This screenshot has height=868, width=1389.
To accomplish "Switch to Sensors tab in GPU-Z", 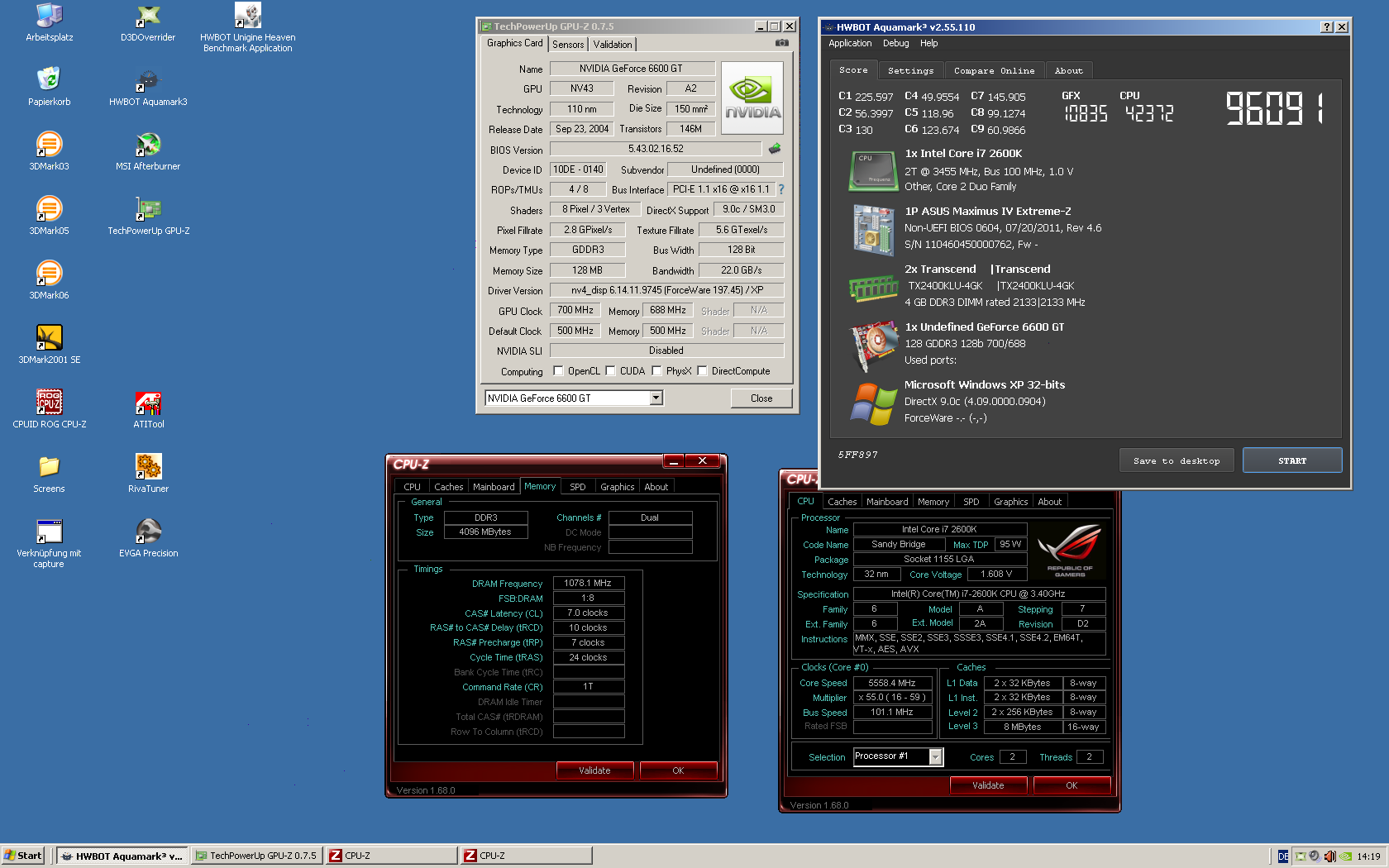I will pyautogui.click(x=568, y=45).
